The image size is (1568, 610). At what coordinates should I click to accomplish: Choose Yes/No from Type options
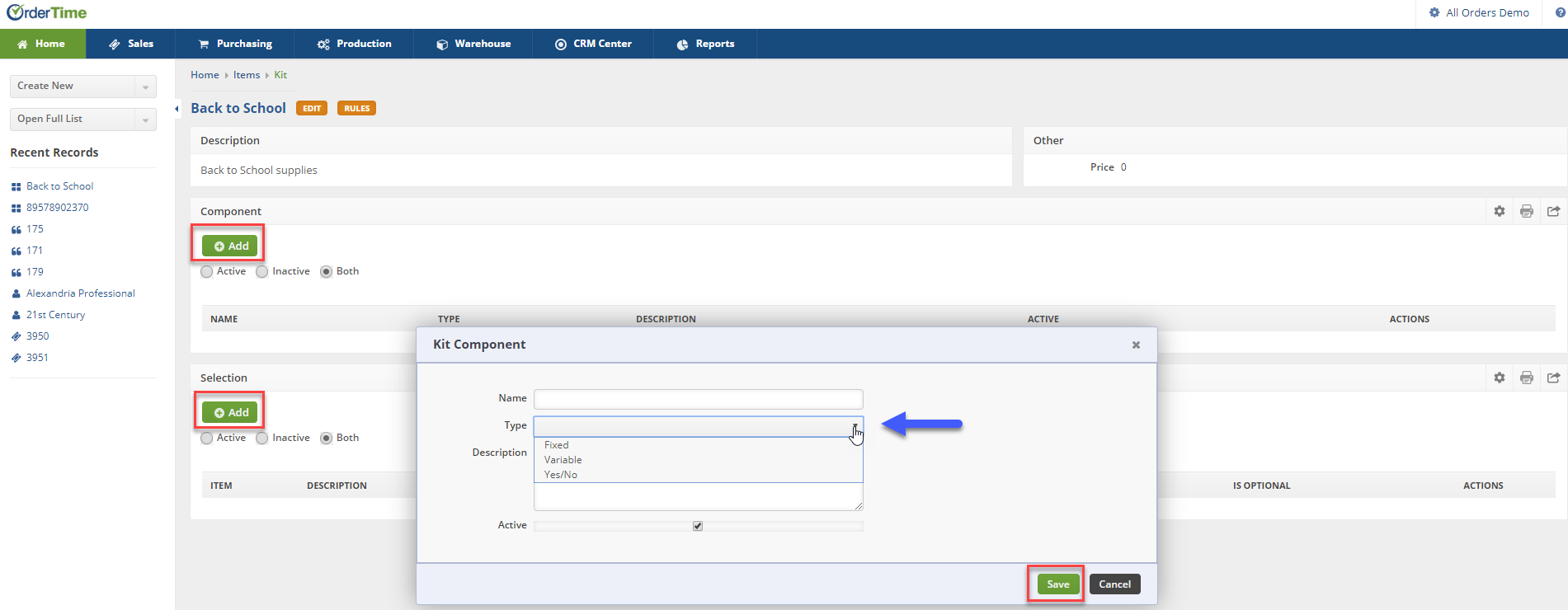point(561,475)
